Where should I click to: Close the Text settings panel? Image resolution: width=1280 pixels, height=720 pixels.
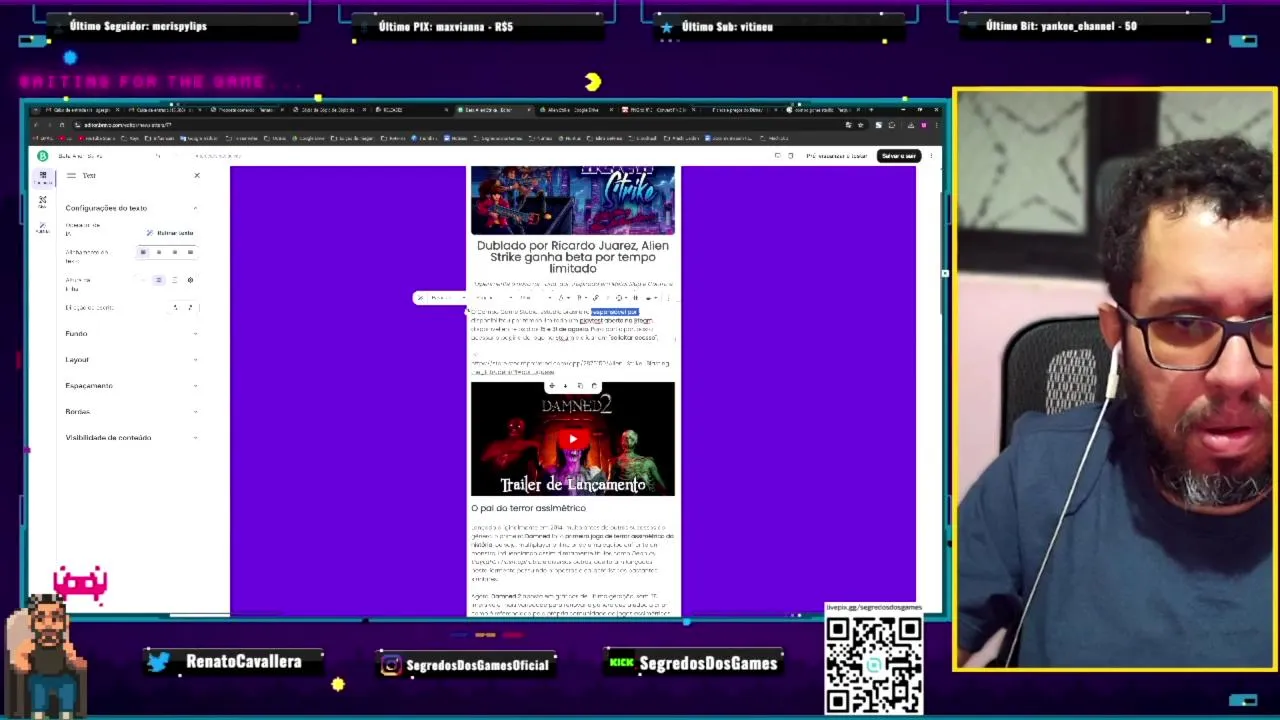pos(197,175)
